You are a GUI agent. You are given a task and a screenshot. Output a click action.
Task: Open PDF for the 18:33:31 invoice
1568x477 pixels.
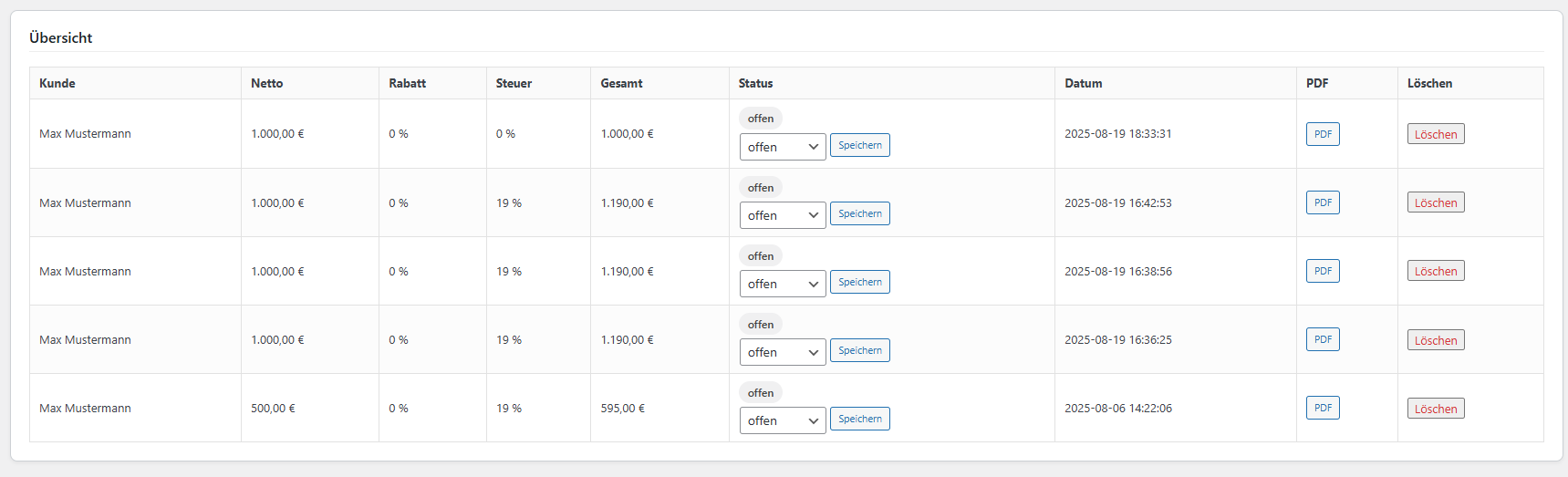(1322, 134)
